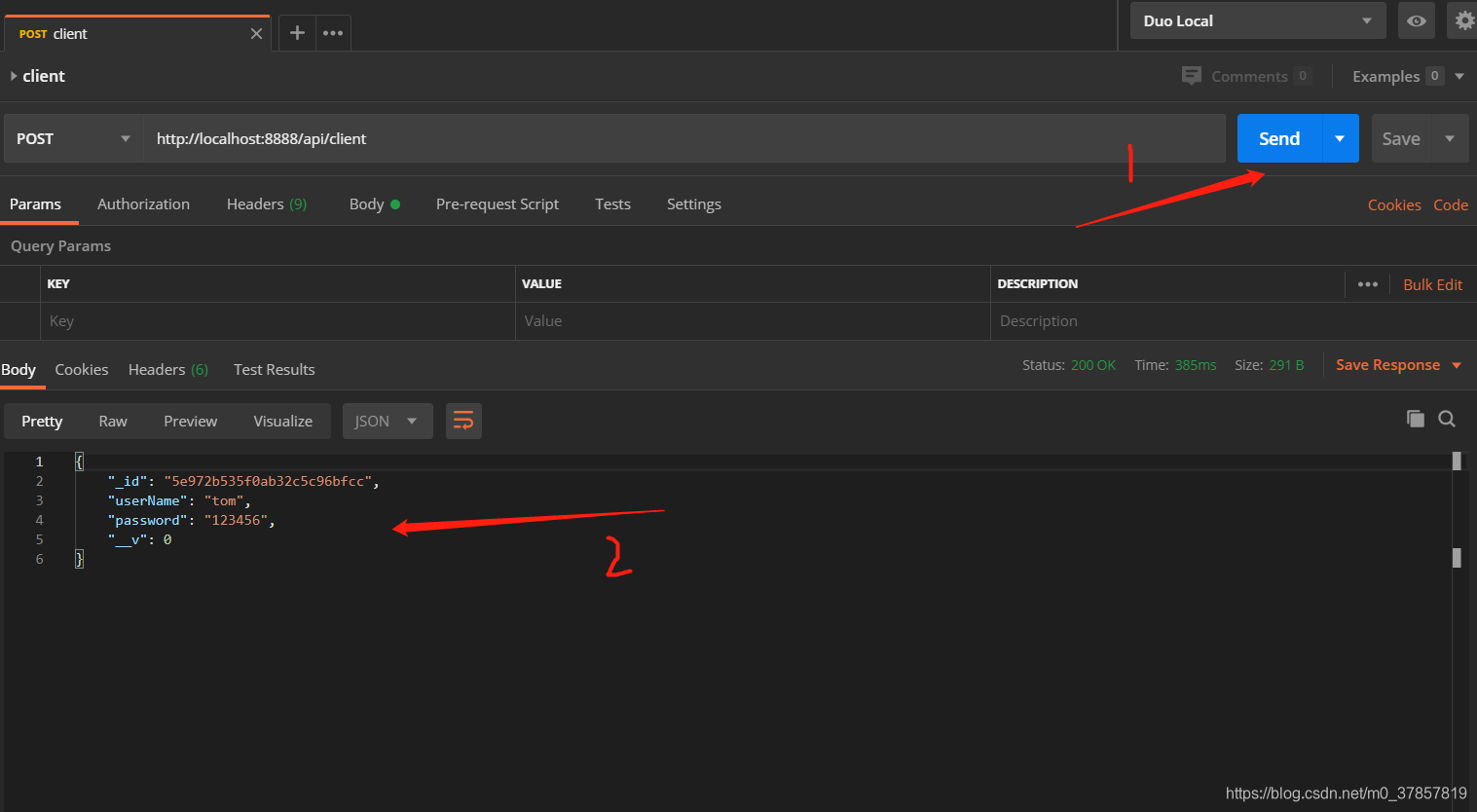1477x812 pixels.
Task: Open manage environments gear icon
Action: [x=1464, y=20]
